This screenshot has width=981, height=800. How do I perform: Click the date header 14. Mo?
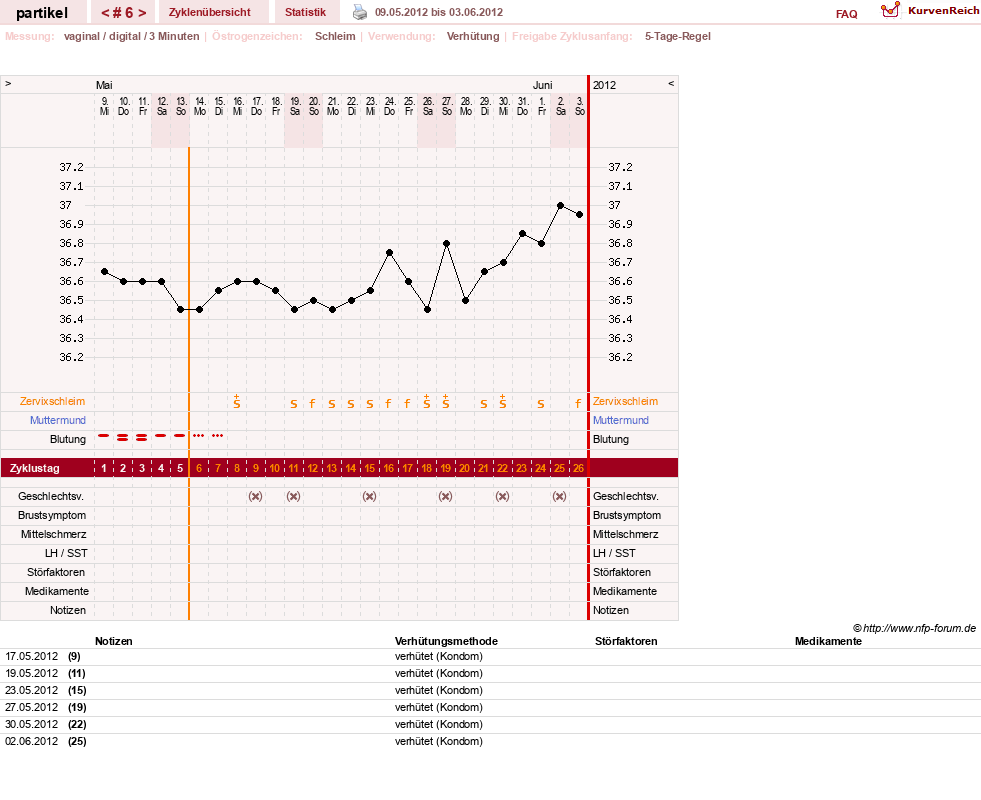200,106
